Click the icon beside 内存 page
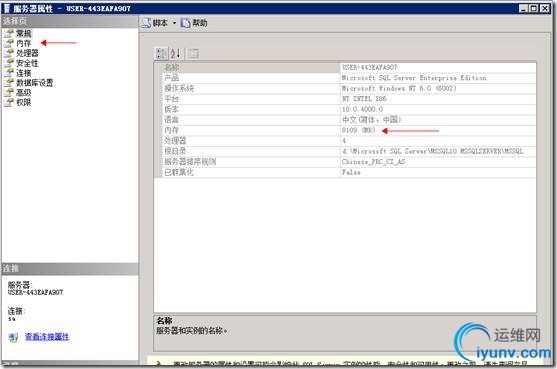This screenshot has width=557, height=369. click(9, 43)
